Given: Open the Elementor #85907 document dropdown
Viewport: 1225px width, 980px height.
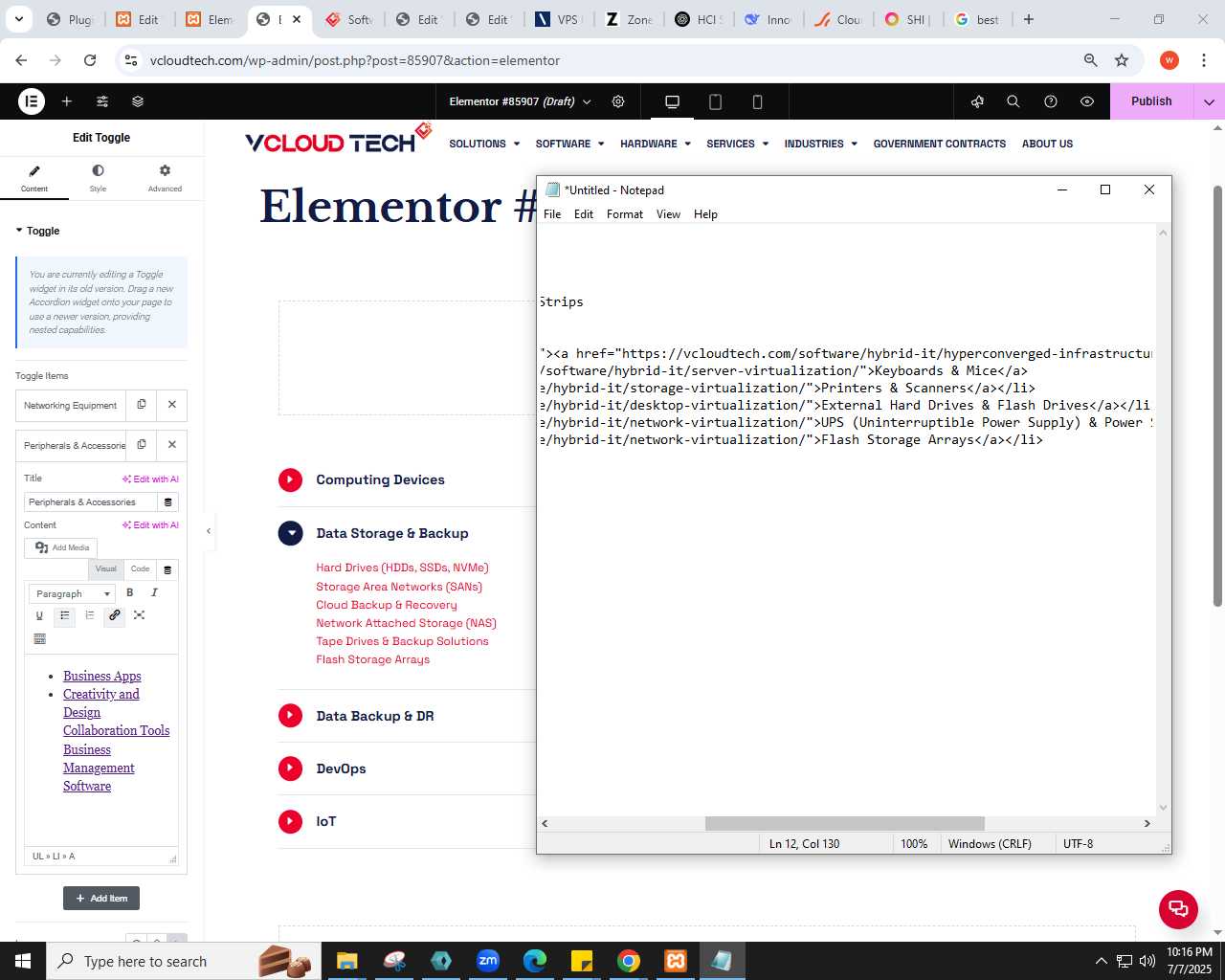Looking at the screenshot, I should coord(520,101).
